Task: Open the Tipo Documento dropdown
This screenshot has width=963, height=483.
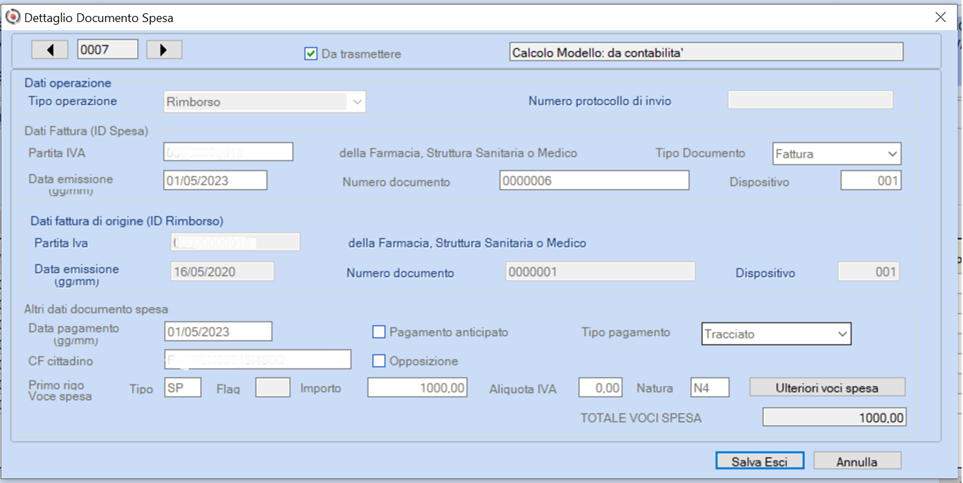Action: pyautogui.click(x=836, y=154)
